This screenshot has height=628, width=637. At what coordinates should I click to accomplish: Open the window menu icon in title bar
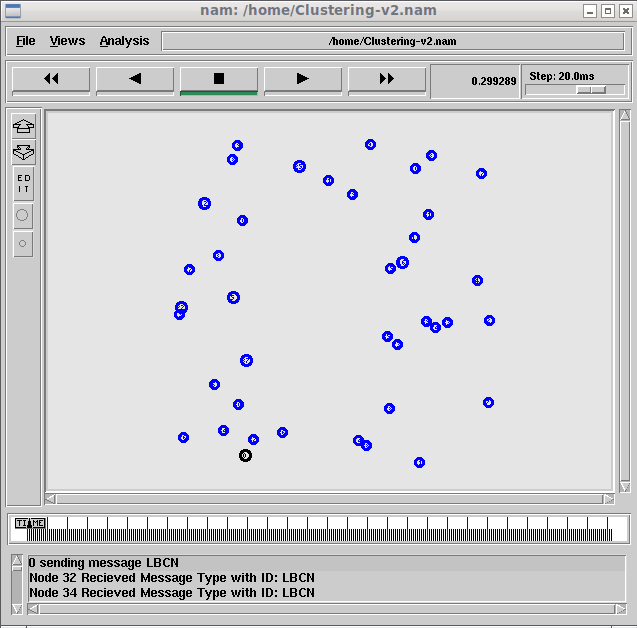pos(13,11)
